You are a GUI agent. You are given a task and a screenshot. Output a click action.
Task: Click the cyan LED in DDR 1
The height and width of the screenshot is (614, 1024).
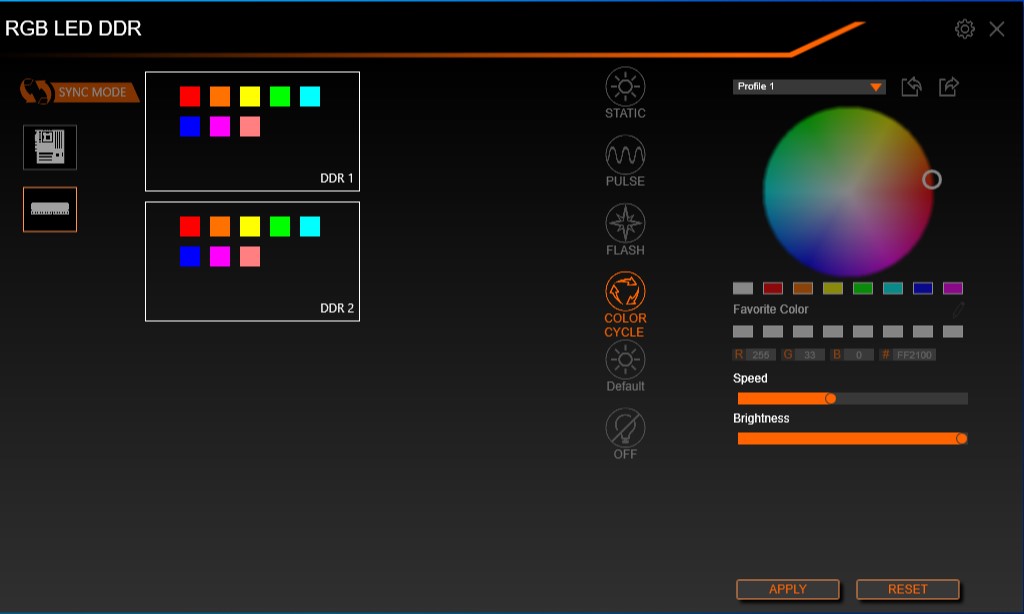point(310,97)
